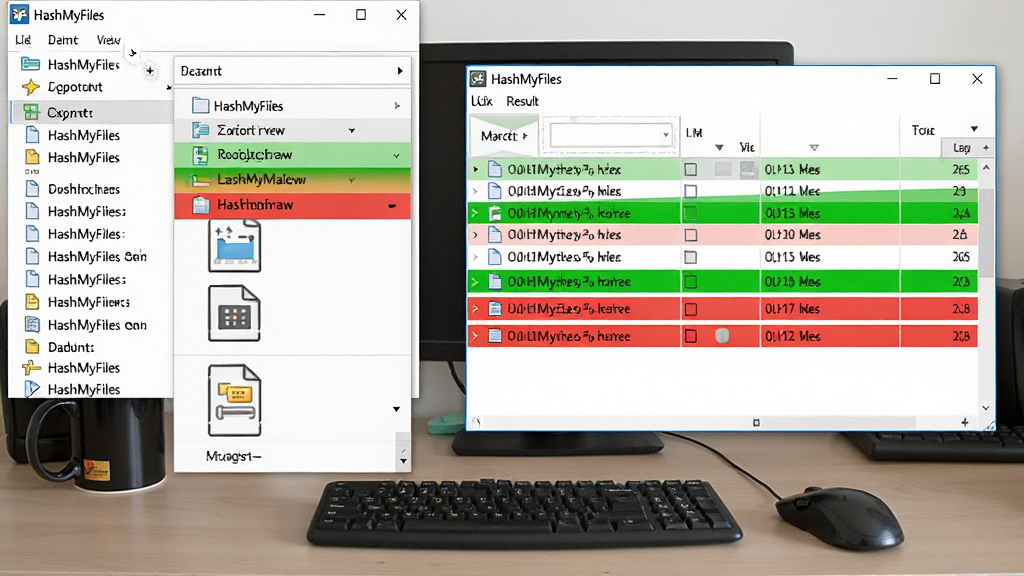Click file icon in pink 0L10 Mes row
The height and width of the screenshot is (576, 1024).
click(x=495, y=235)
